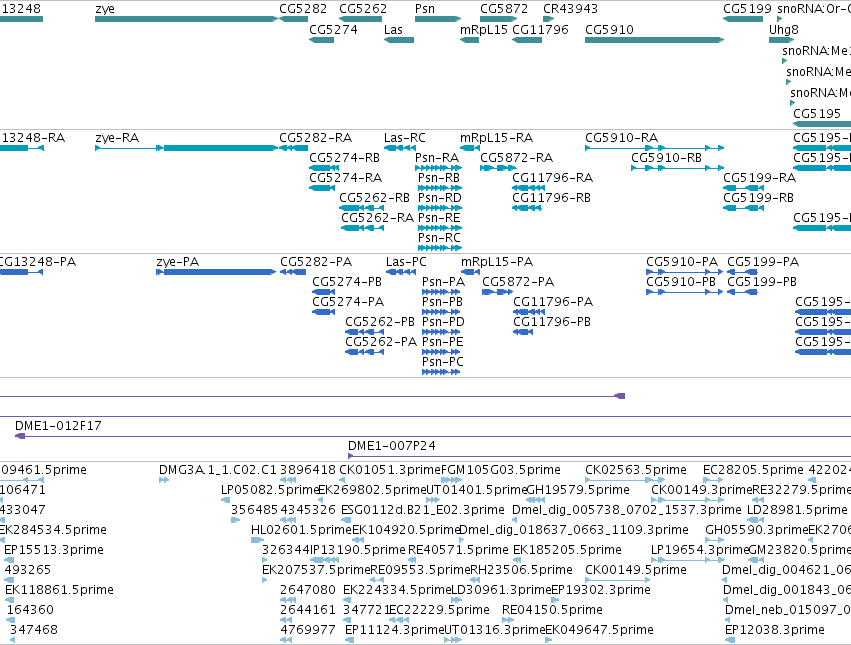Click the zye gene label in top track
This screenshot has height=645, width=851.
pyautogui.click(x=105, y=9)
